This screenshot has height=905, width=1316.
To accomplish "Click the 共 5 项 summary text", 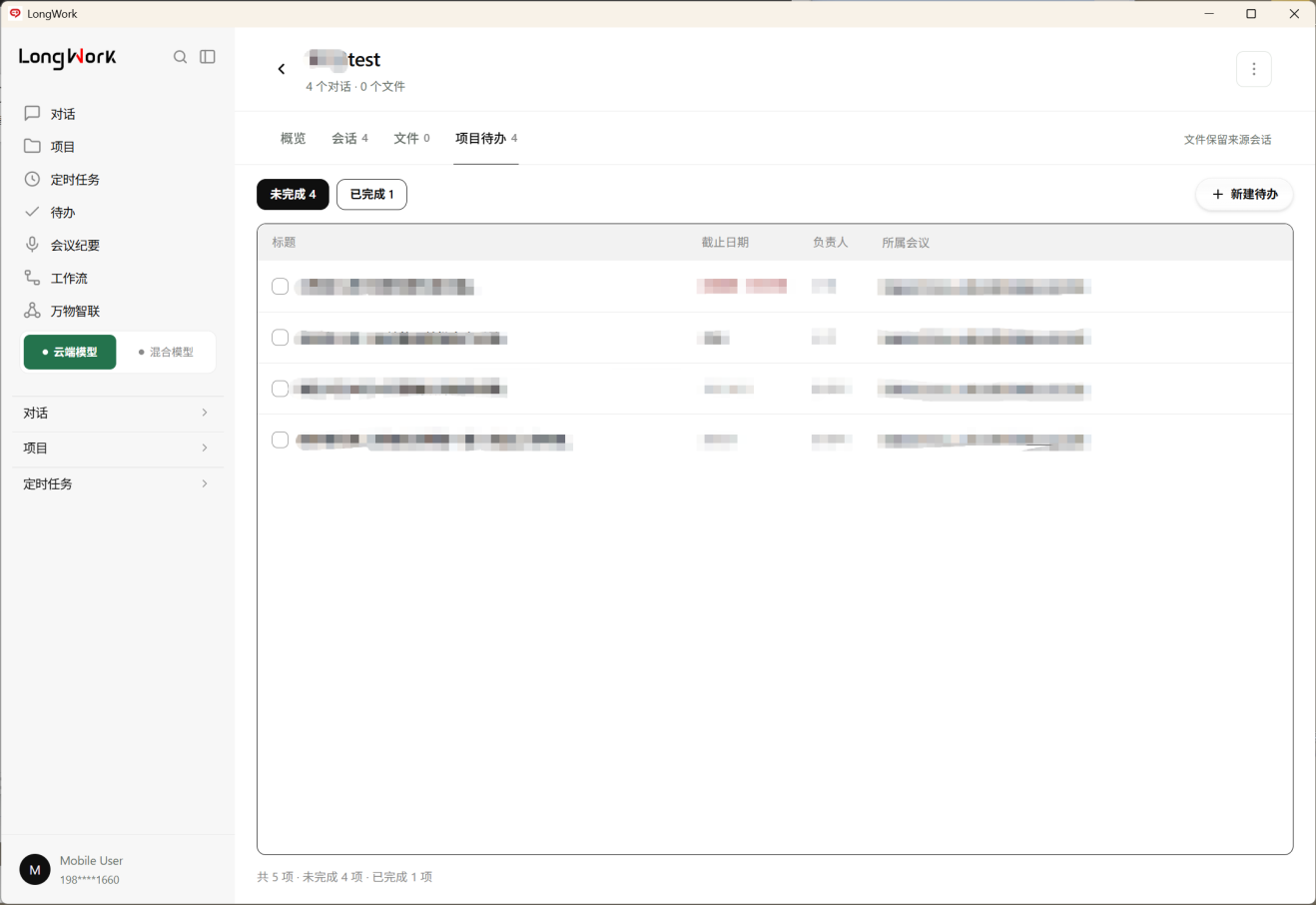I will click(x=275, y=877).
